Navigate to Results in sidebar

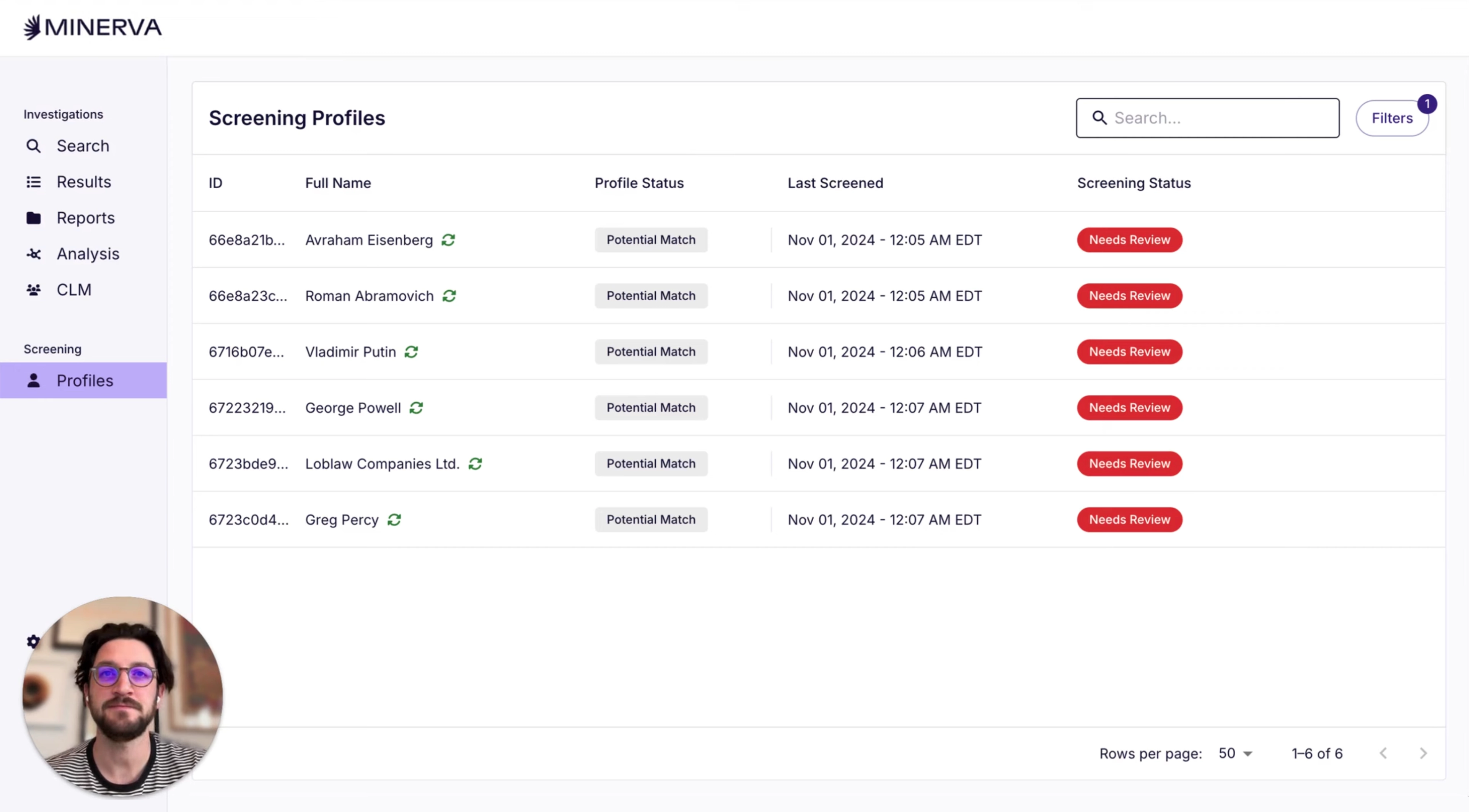pos(83,182)
